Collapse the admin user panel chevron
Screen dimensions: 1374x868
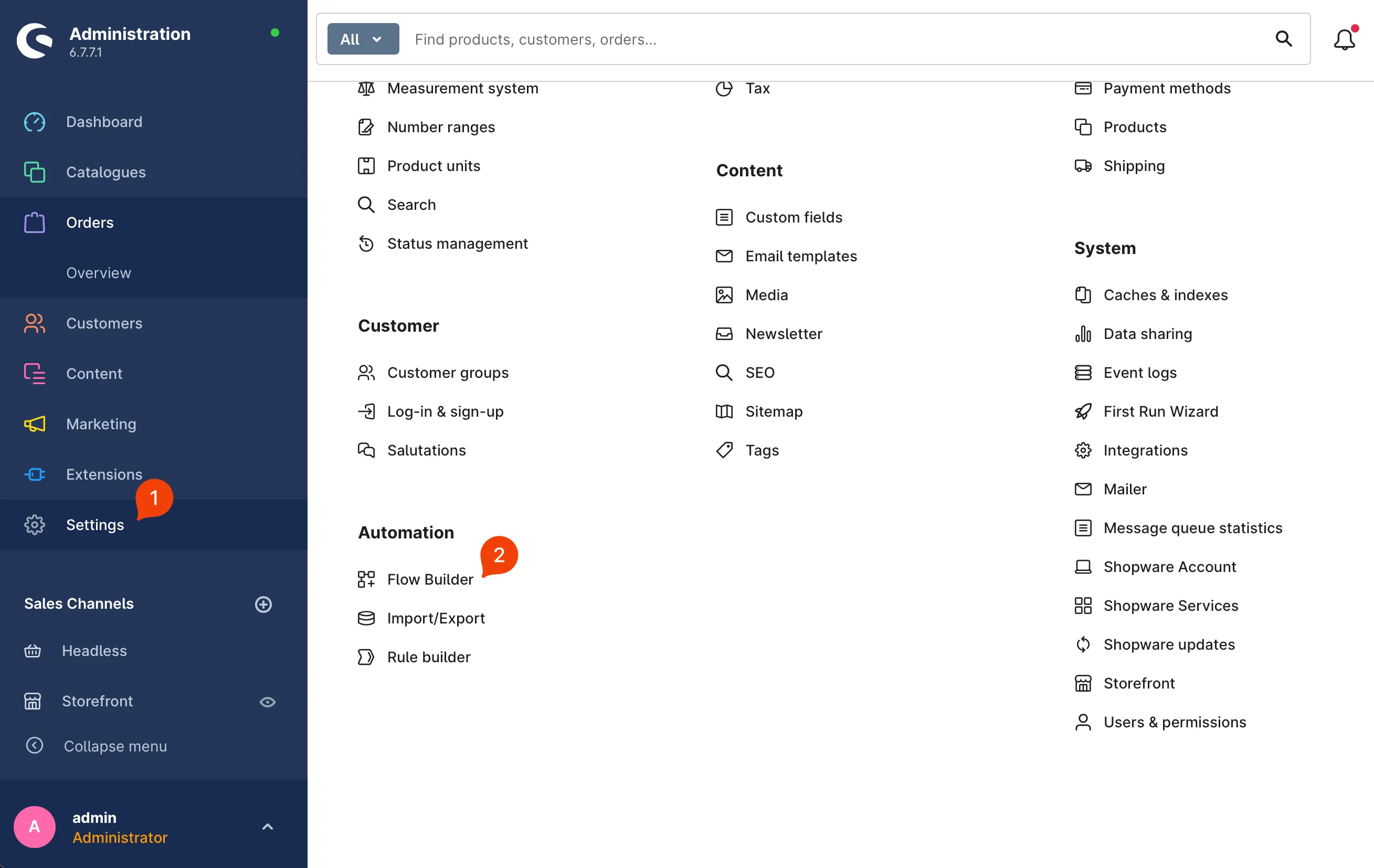point(267,827)
